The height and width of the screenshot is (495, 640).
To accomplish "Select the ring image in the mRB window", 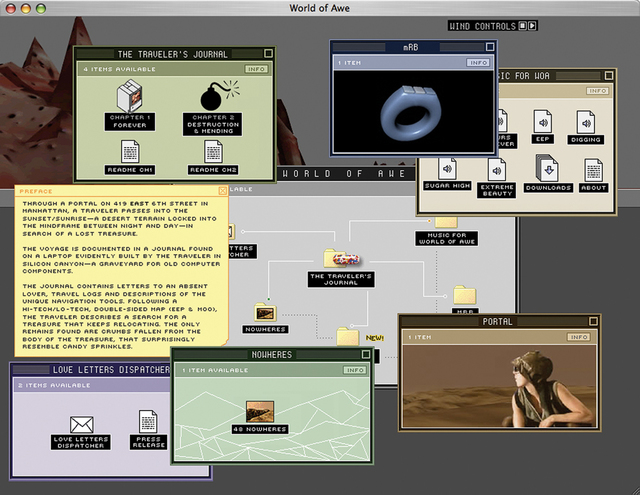I will pyautogui.click(x=413, y=112).
